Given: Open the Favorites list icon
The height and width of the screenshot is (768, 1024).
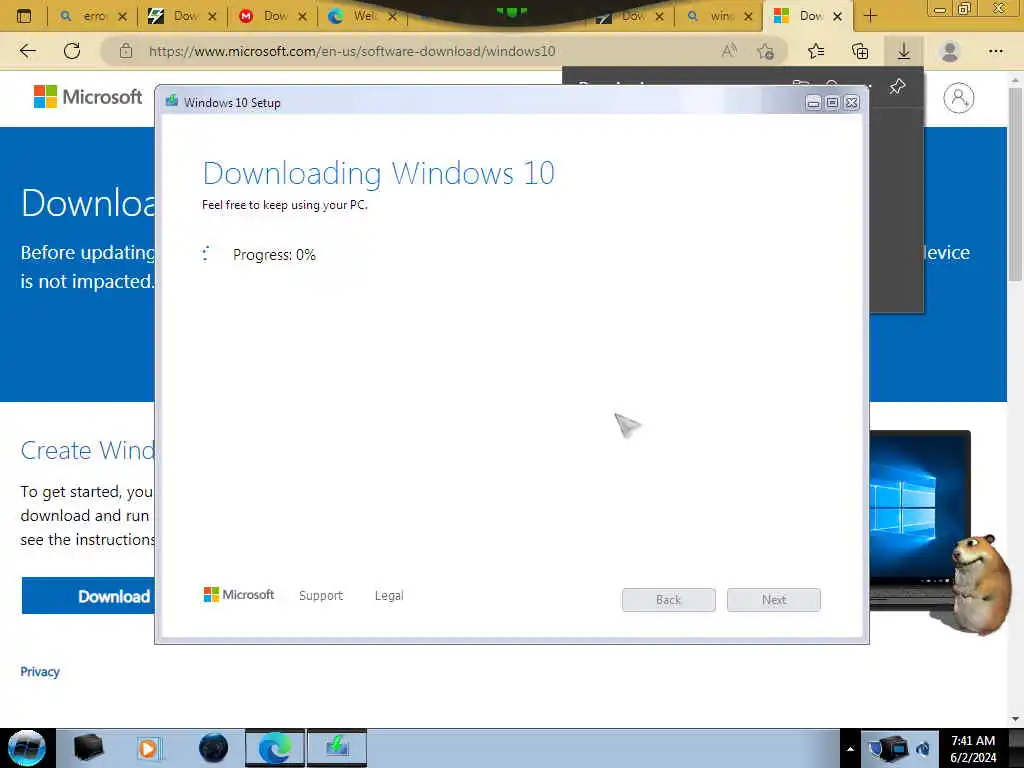Looking at the screenshot, I should point(816,51).
